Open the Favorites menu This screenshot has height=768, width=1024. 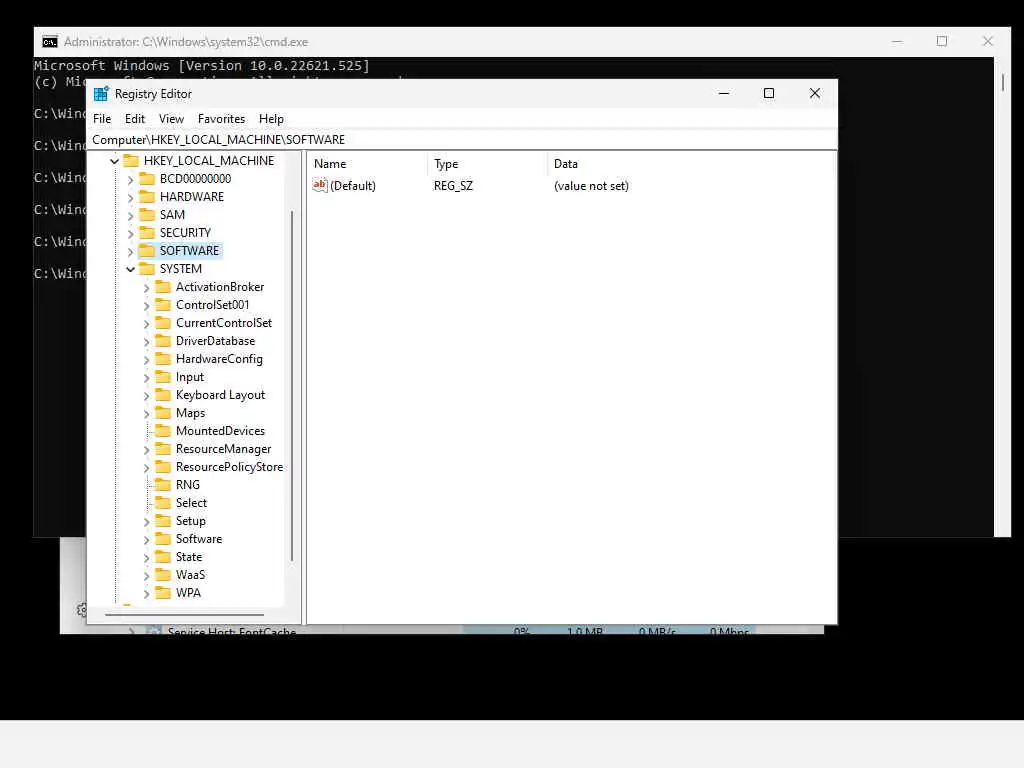[221, 119]
